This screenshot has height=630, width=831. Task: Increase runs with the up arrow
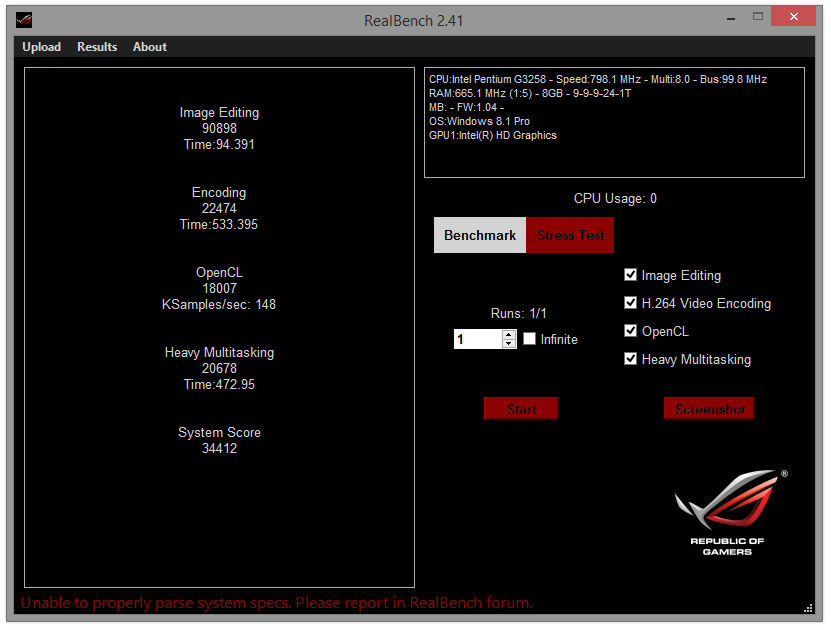coord(509,334)
